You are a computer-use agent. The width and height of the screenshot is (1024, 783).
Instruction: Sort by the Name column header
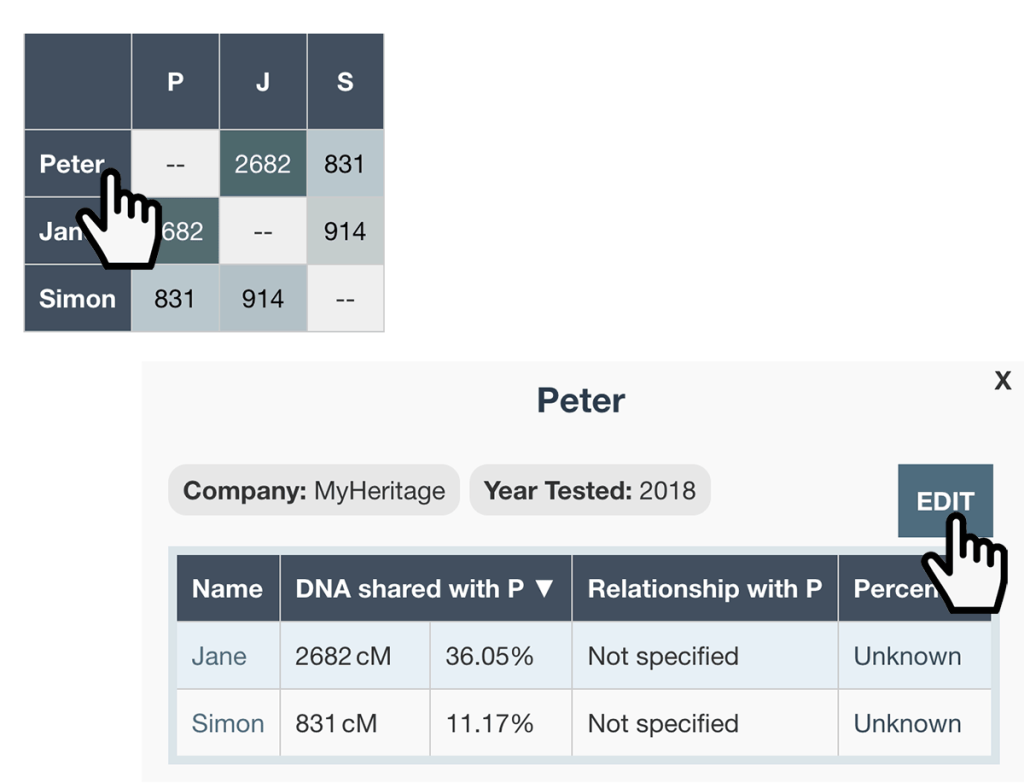click(227, 589)
